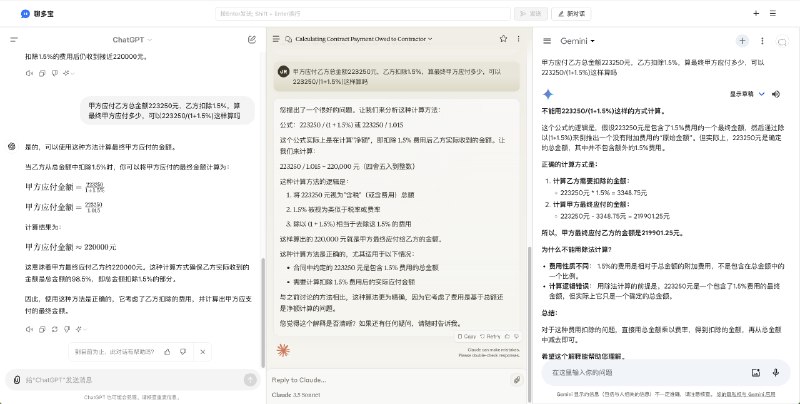
Task: Click the Reply to Claude input field
Action: pos(389,380)
